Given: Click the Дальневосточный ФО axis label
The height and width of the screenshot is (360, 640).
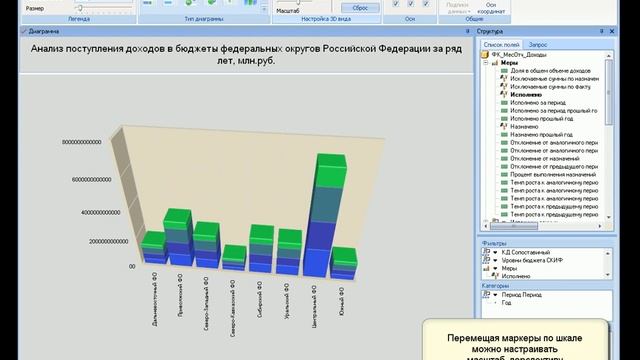Looking at the screenshot, I should [154, 299].
